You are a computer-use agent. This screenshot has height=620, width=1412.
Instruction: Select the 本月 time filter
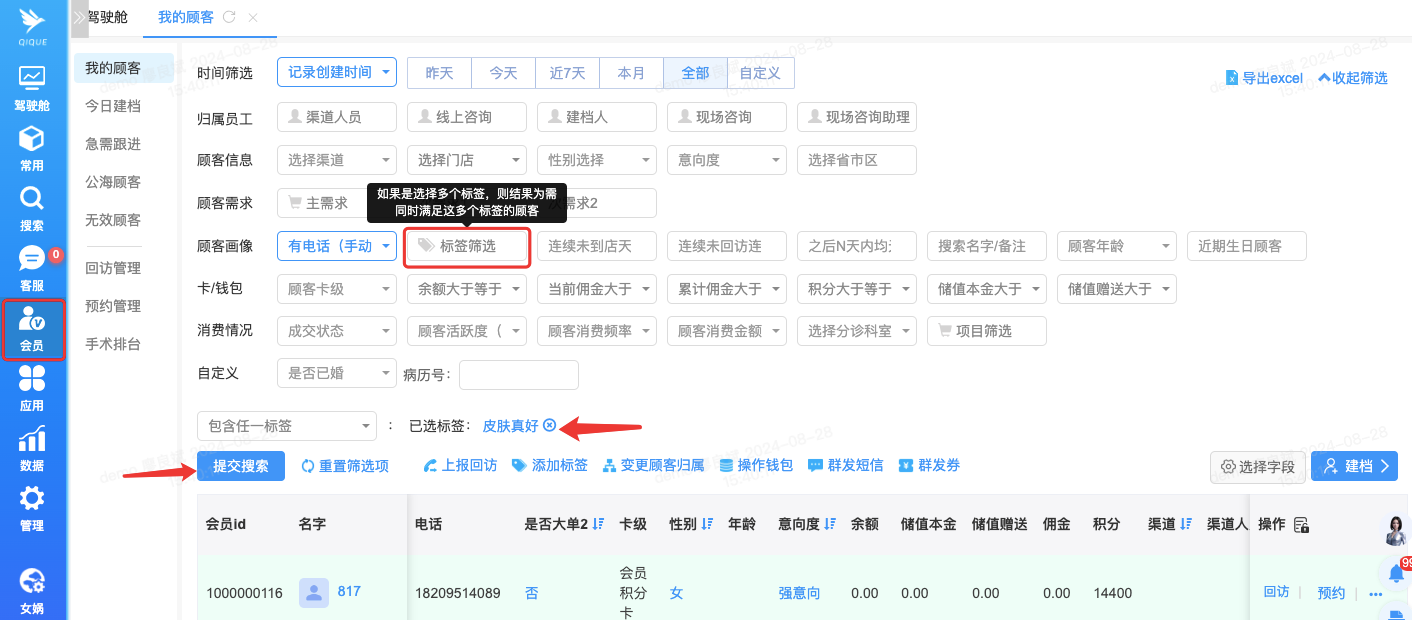(x=631, y=73)
